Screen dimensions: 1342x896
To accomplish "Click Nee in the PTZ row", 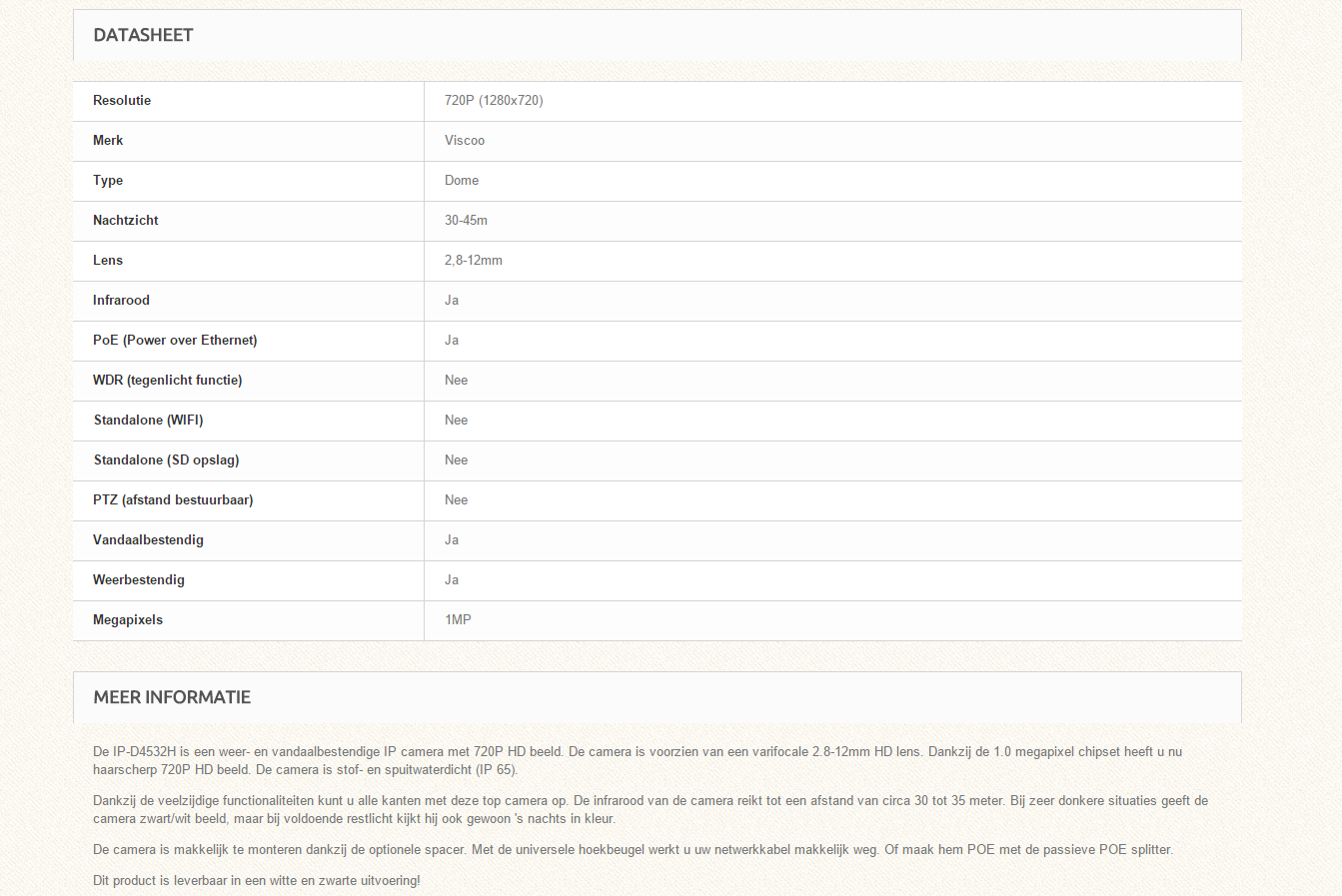I will click(456, 499).
